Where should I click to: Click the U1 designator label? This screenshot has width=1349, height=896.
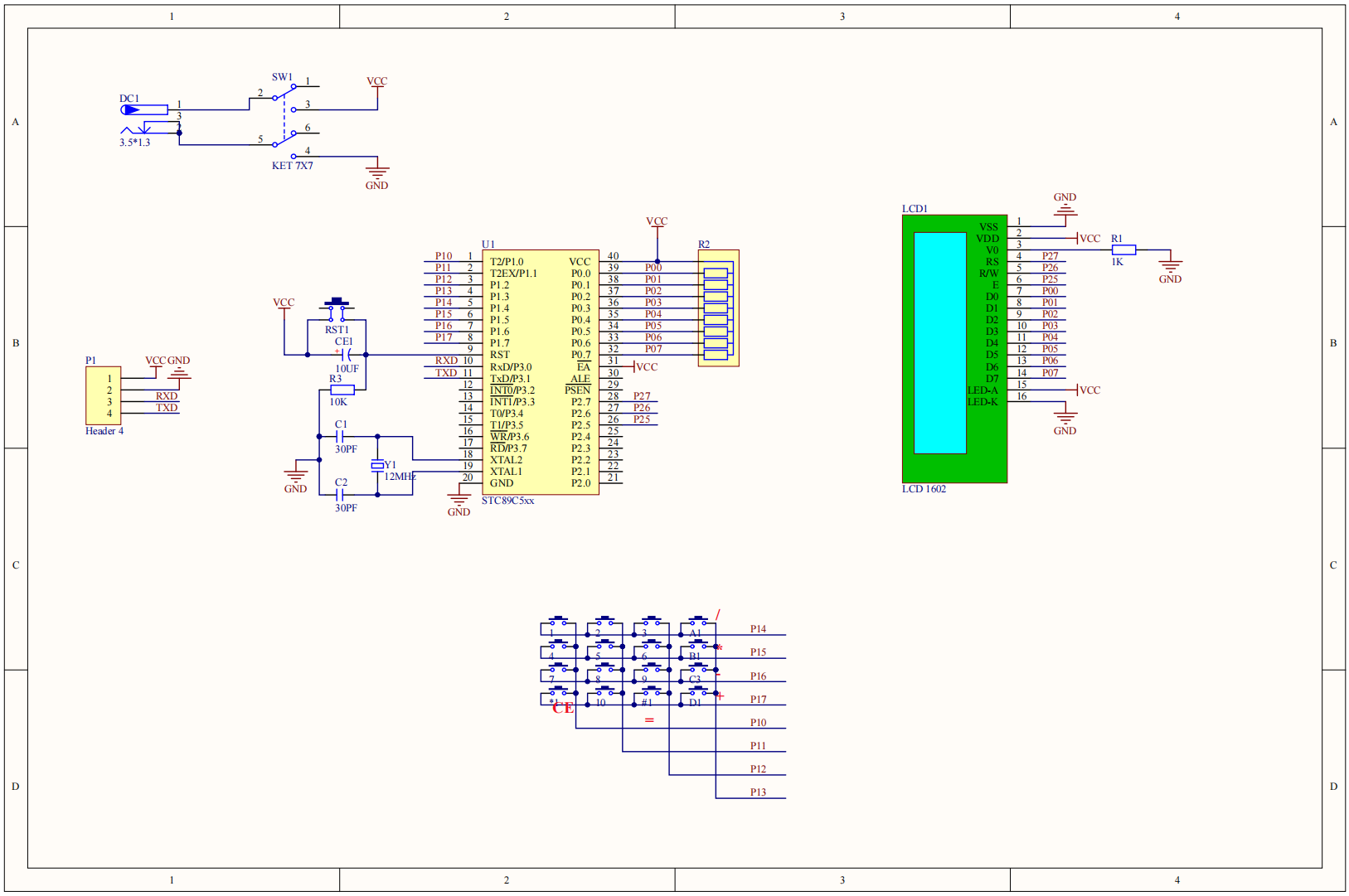pyautogui.click(x=488, y=245)
